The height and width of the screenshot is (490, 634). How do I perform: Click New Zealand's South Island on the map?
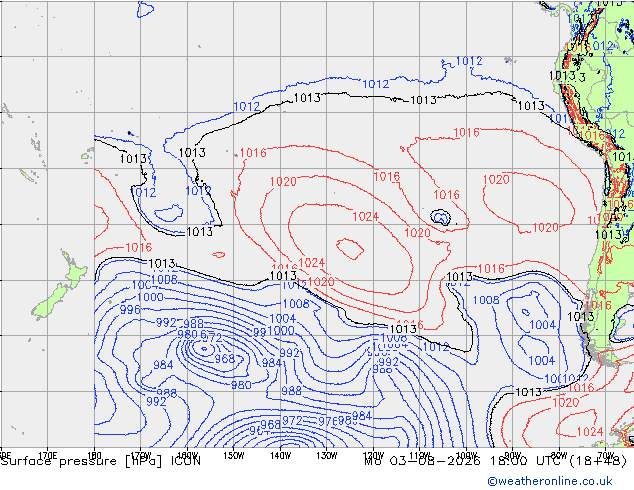(x=50, y=301)
